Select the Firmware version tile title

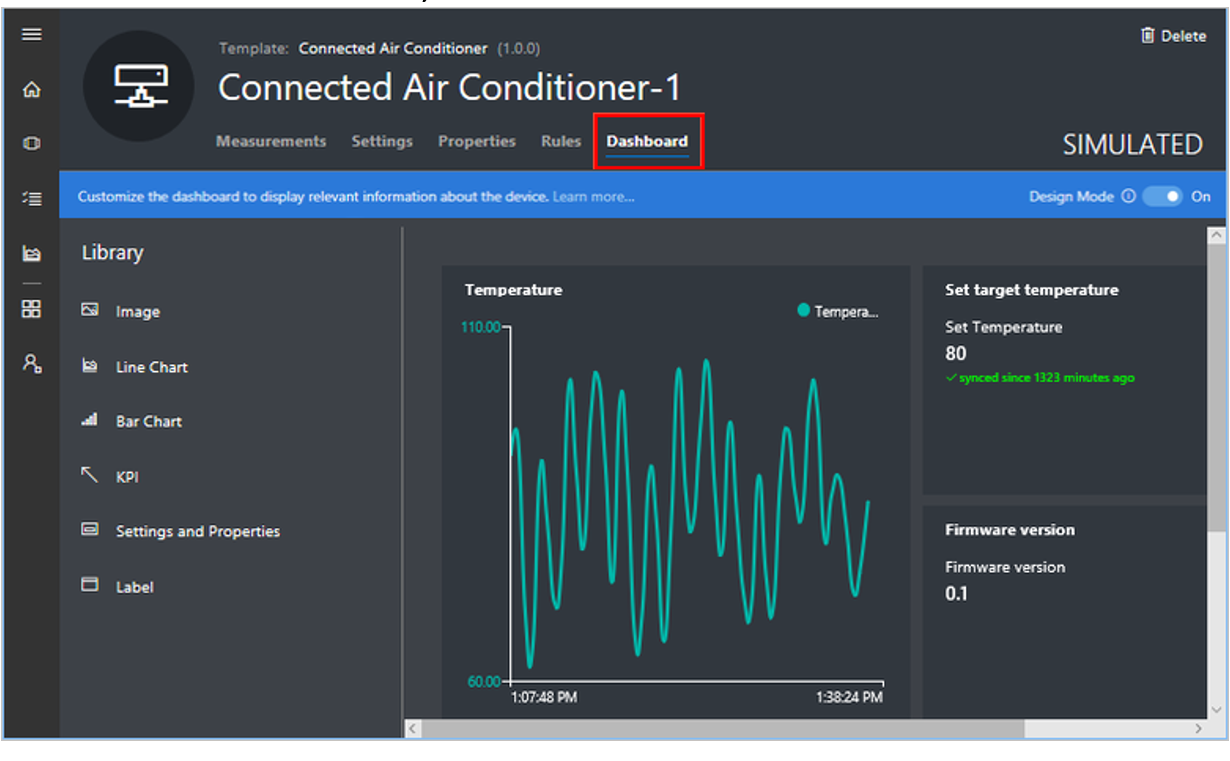click(x=1010, y=530)
